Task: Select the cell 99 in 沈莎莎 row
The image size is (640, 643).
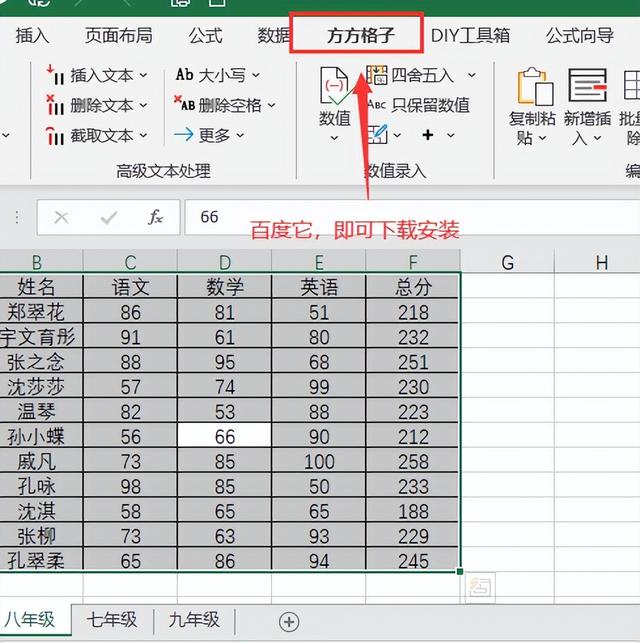Action: click(x=319, y=386)
